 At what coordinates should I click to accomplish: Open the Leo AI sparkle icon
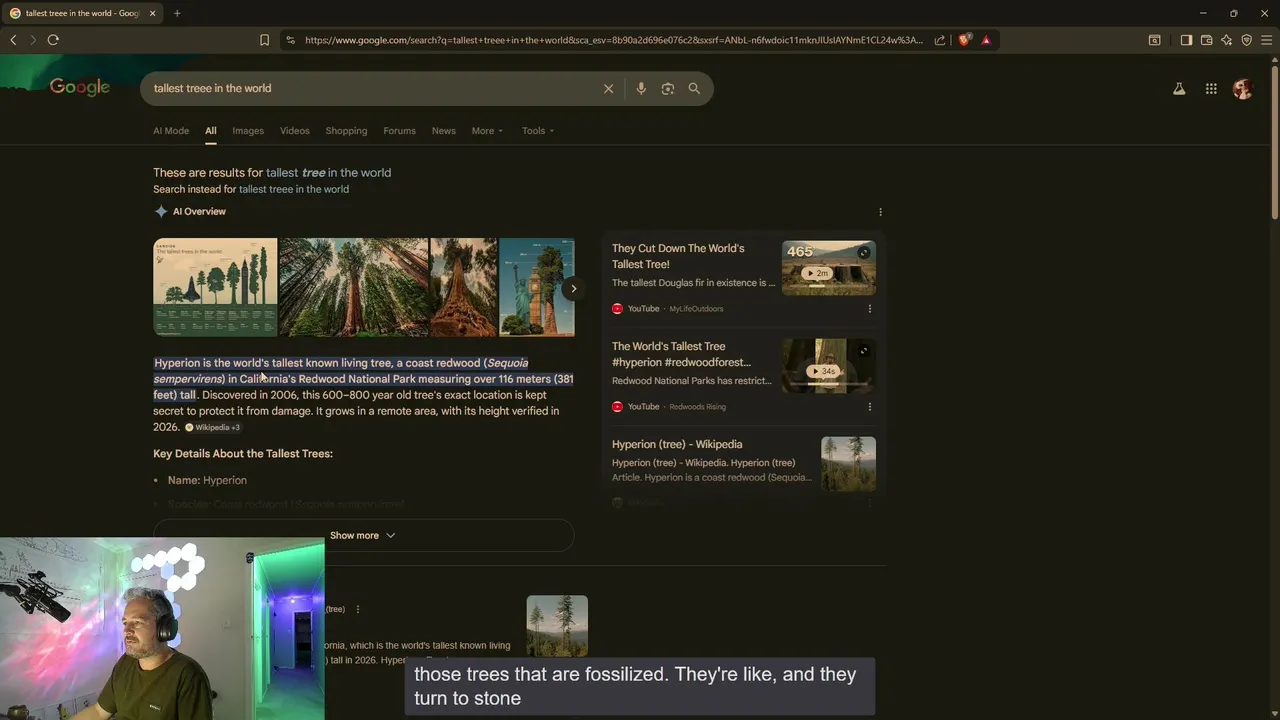(x=1227, y=40)
